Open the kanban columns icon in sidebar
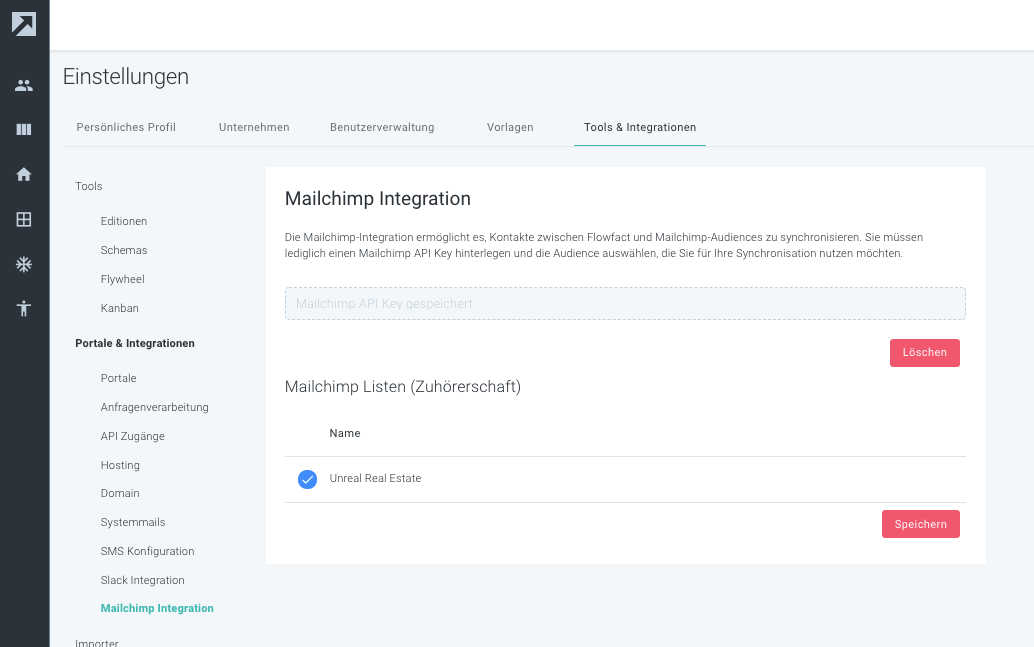Screen dimensions: 1034x647 [x=24, y=129]
